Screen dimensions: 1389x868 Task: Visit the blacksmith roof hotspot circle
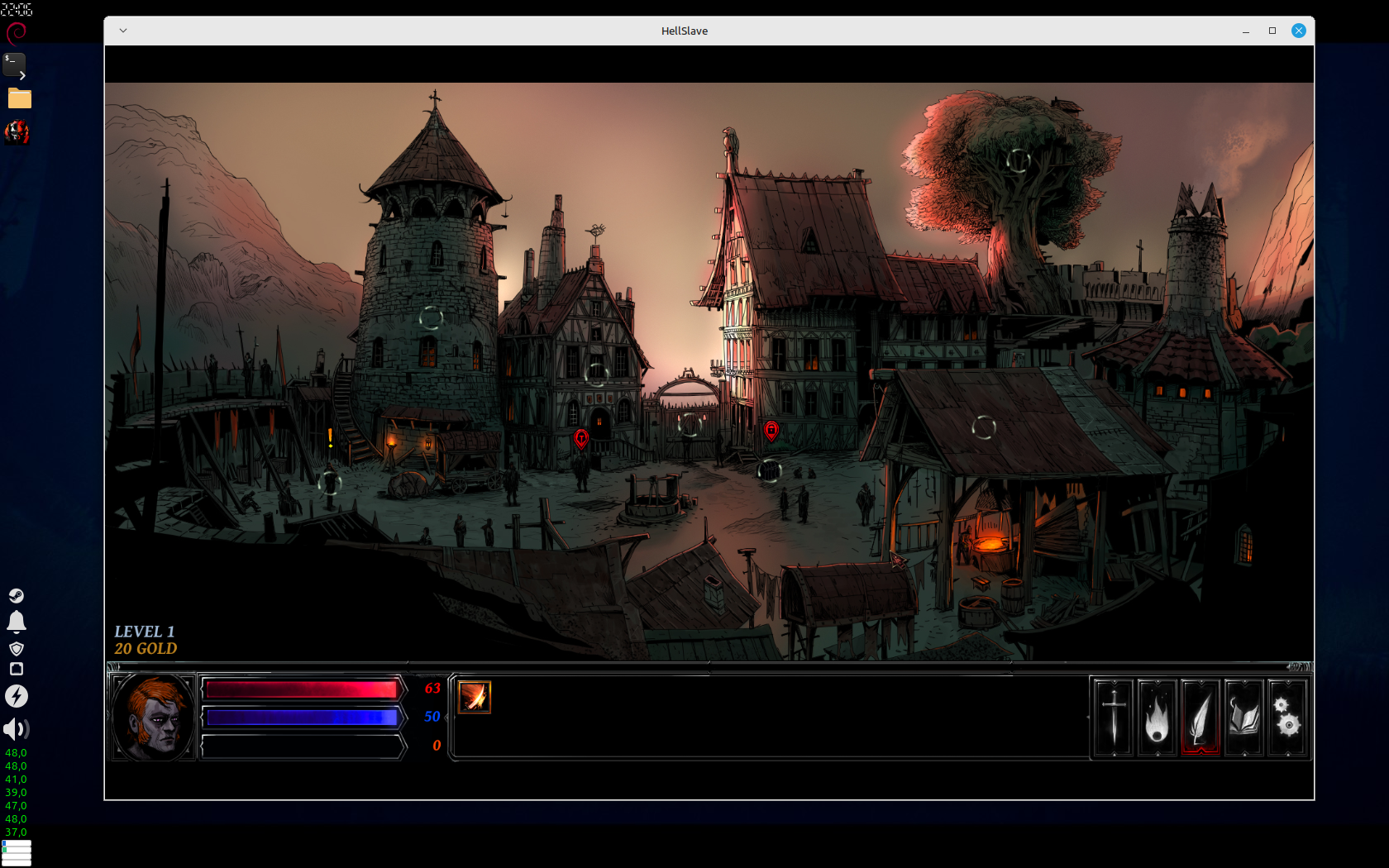[984, 427]
